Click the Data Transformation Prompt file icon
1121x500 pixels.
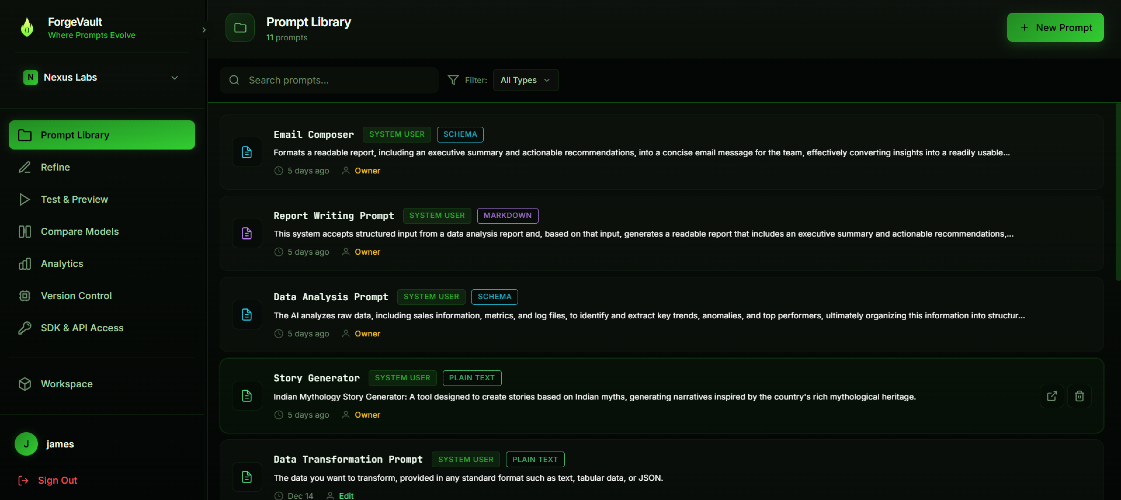click(x=246, y=476)
